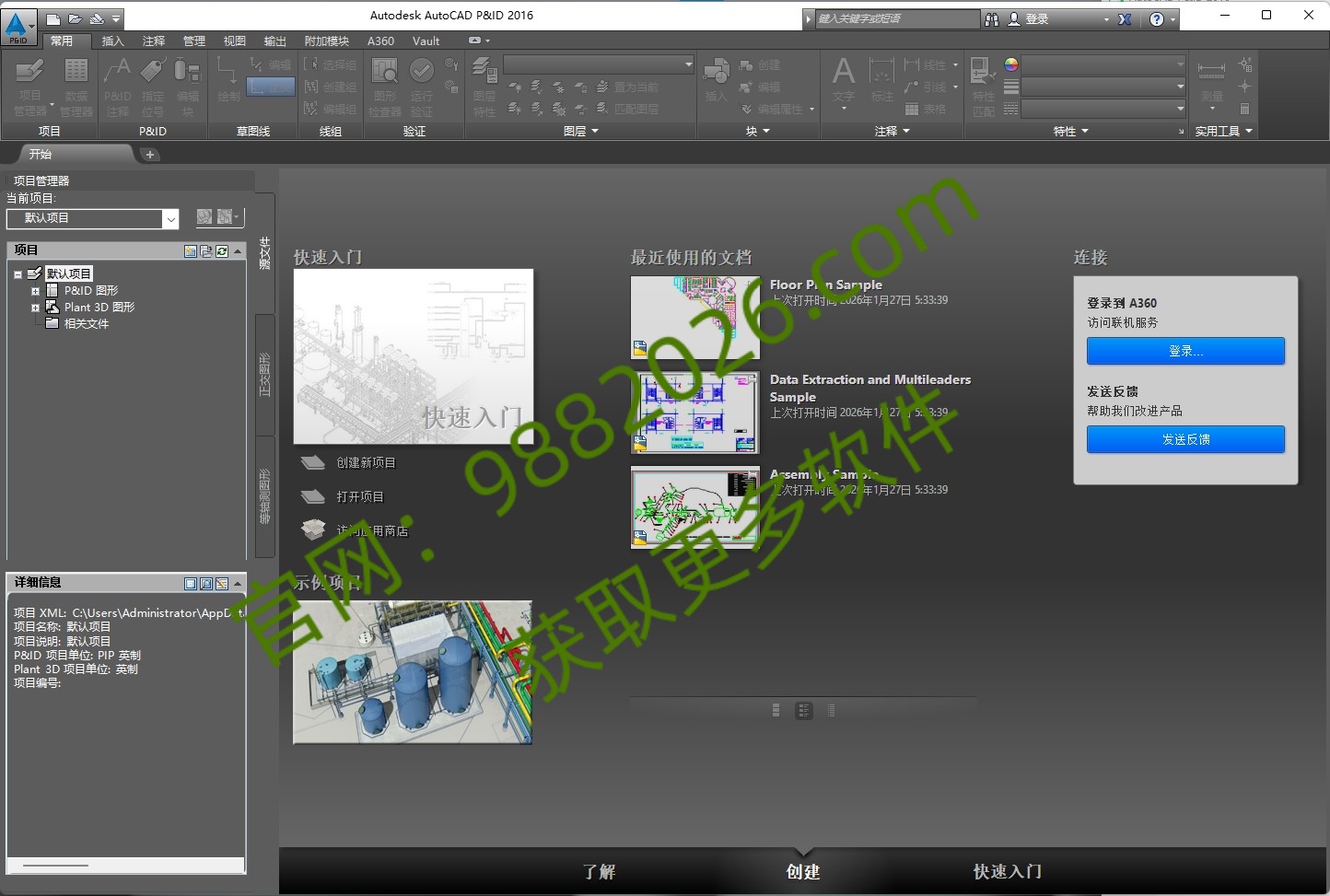Click the copy drawing to project icon in 项目 header

pyautogui.click(x=206, y=250)
